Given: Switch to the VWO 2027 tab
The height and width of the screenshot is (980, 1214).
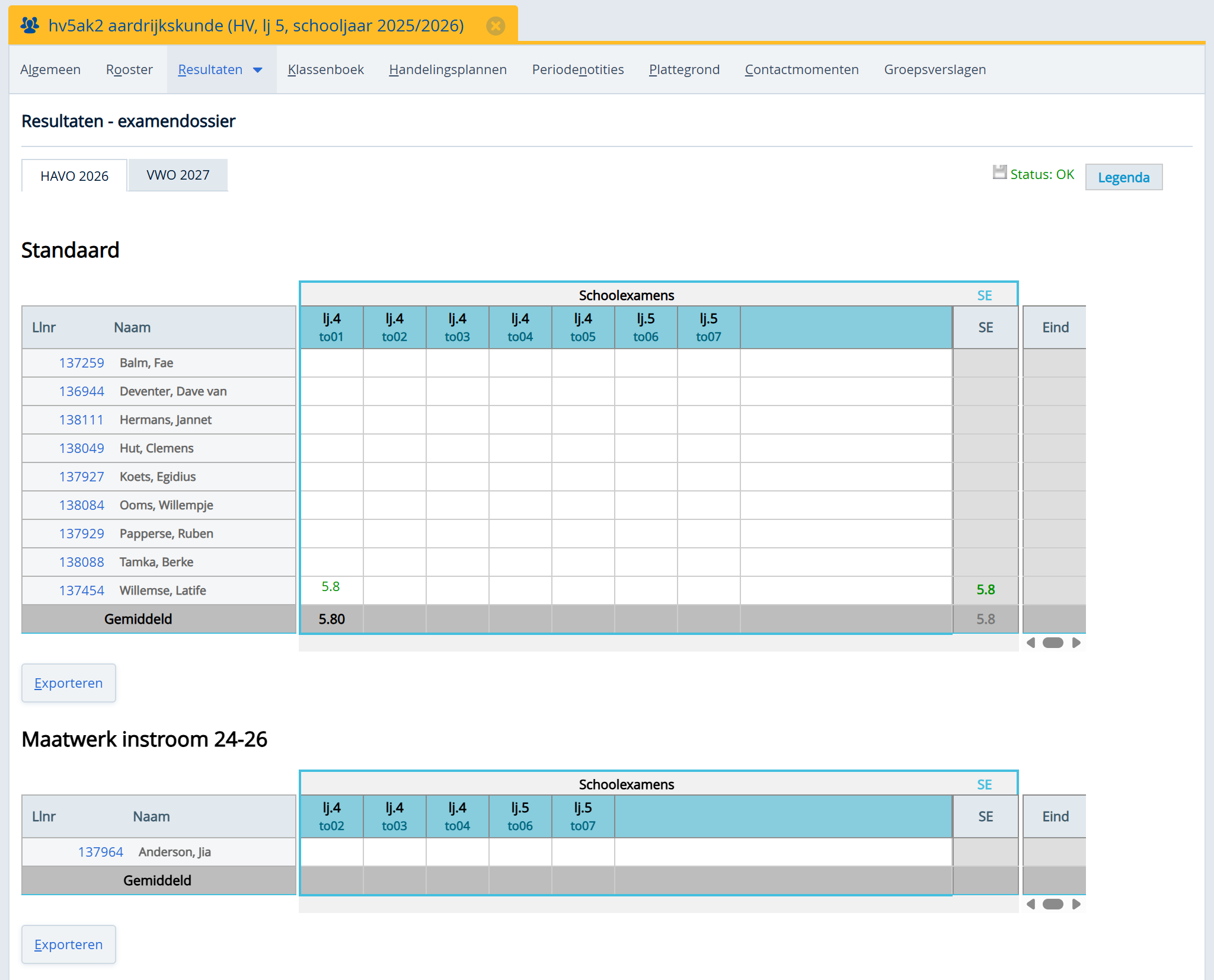Looking at the screenshot, I should (x=178, y=175).
